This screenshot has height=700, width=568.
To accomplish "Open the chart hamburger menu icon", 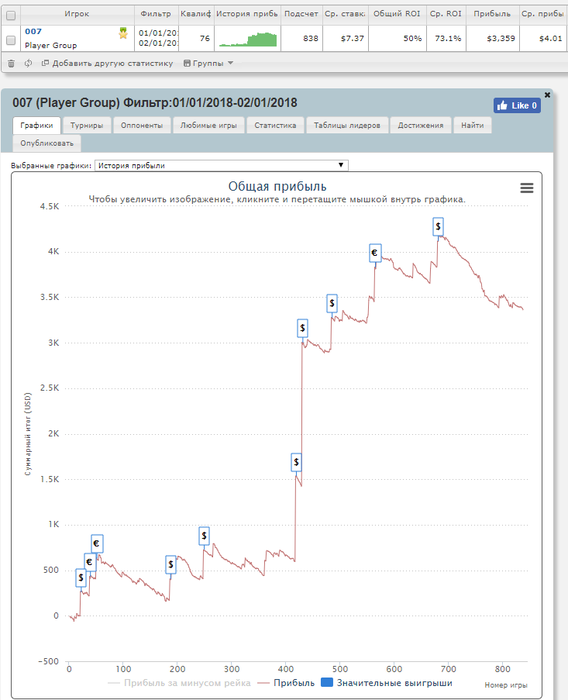I will [x=527, y=188].
